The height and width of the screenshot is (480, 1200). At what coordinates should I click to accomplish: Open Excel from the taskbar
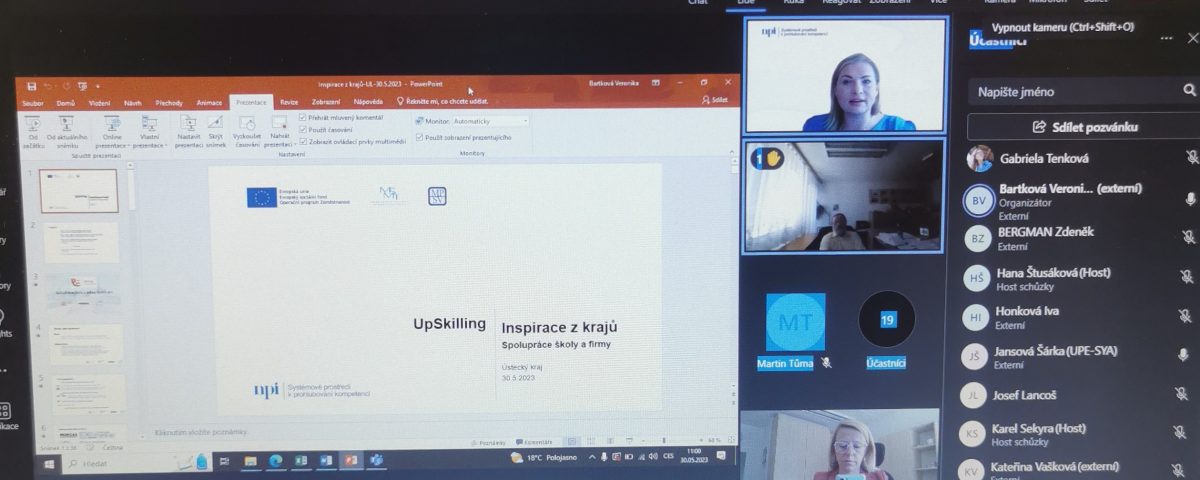click(301, 461)
